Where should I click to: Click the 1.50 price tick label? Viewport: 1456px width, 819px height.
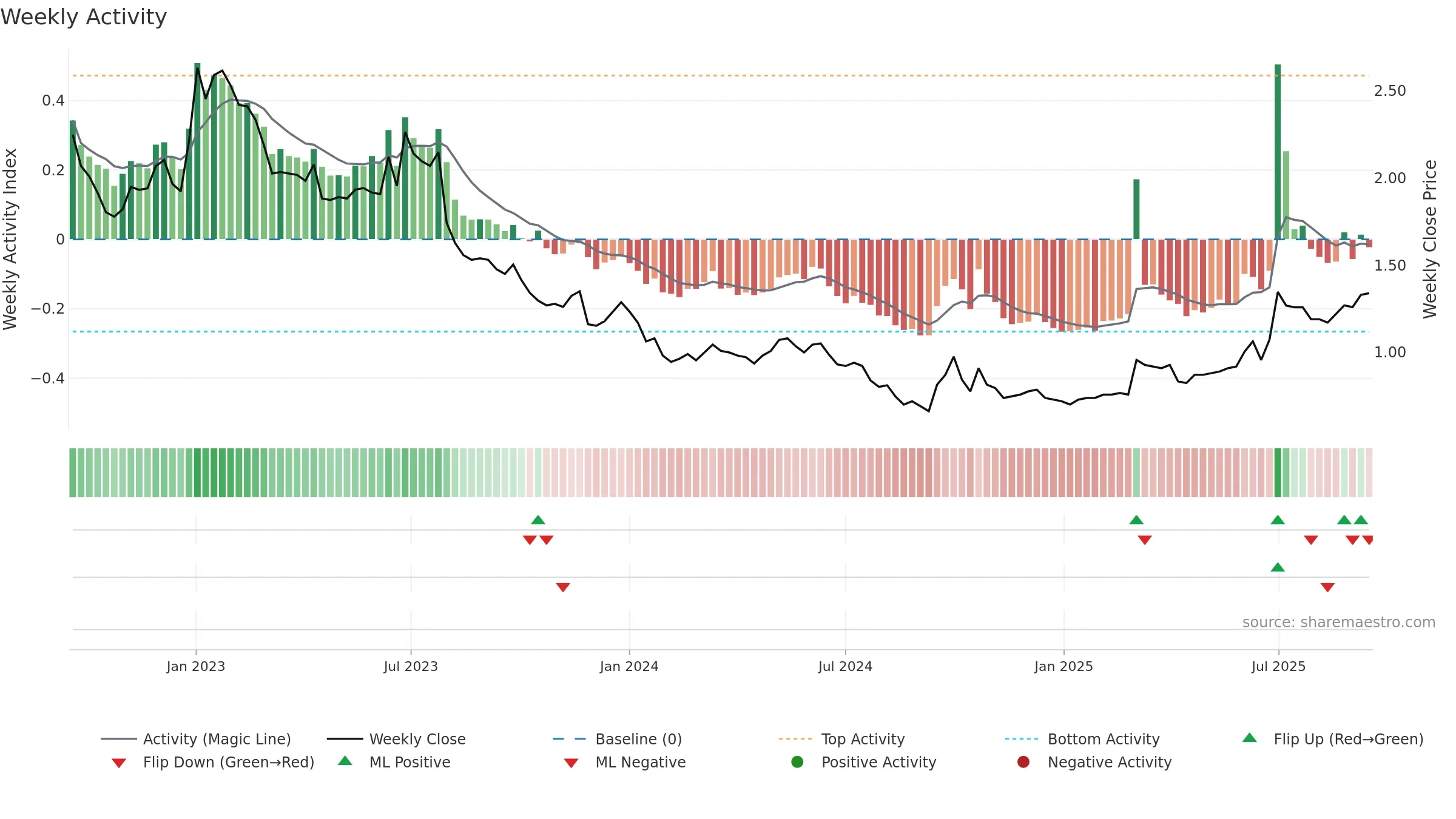(1390, 266)
